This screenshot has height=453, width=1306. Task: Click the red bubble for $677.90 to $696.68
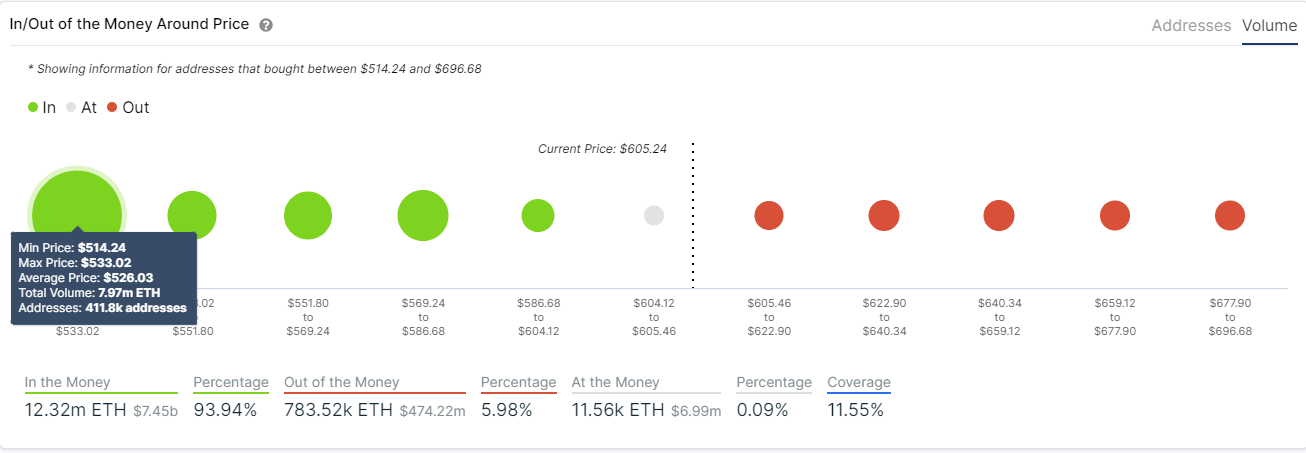tap(1230, 215)
